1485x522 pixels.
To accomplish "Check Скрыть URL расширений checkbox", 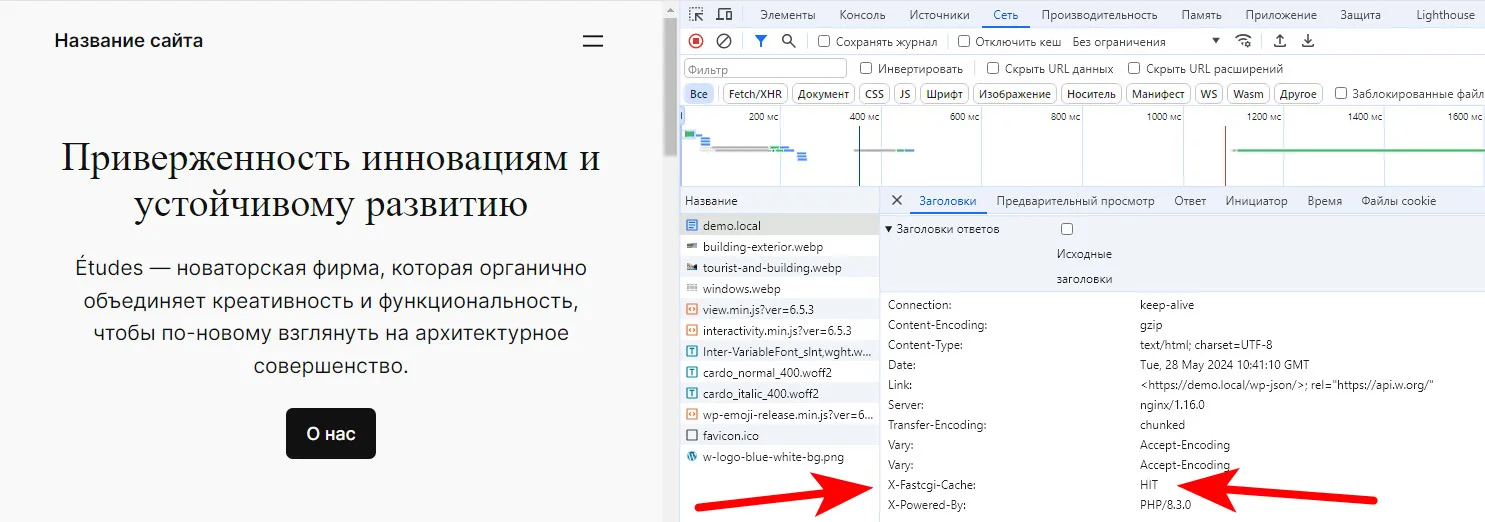I will (1134, 69).
